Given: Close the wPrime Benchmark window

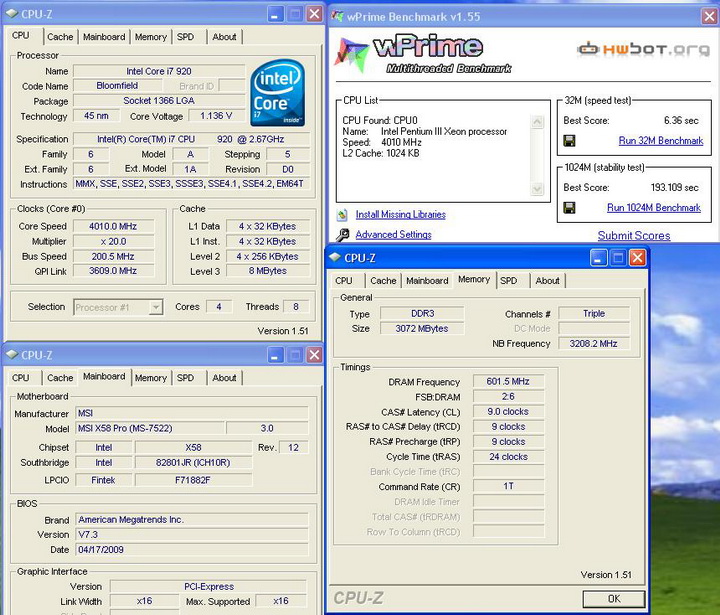Looking at the screenshot, I should click(709, 17).
